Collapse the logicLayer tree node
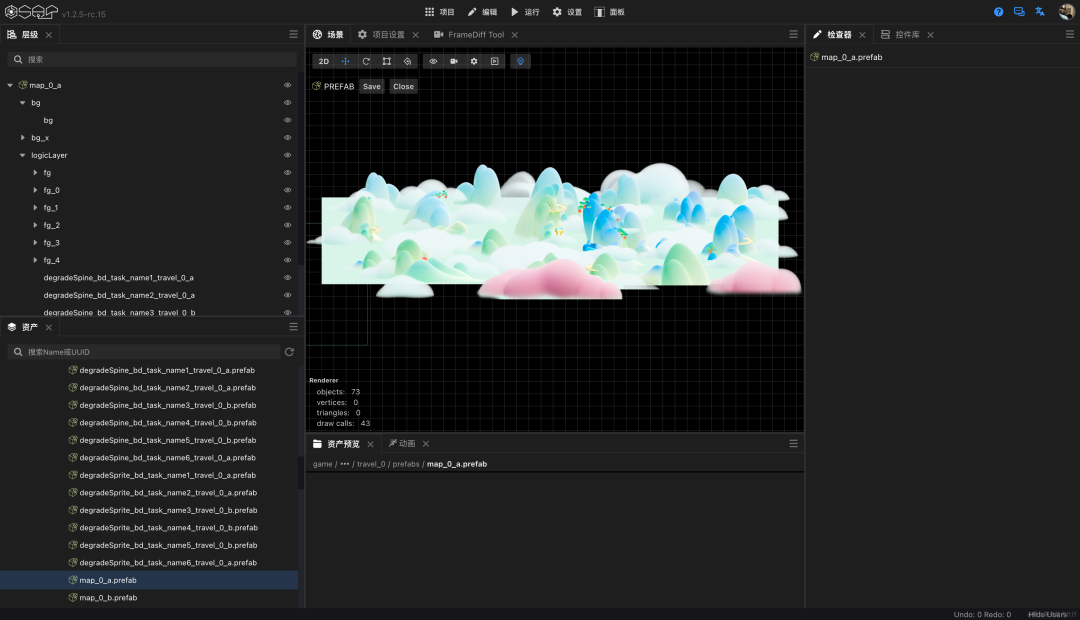The height and width of the screenshot is (620, 1080). (x=22, y=155)
